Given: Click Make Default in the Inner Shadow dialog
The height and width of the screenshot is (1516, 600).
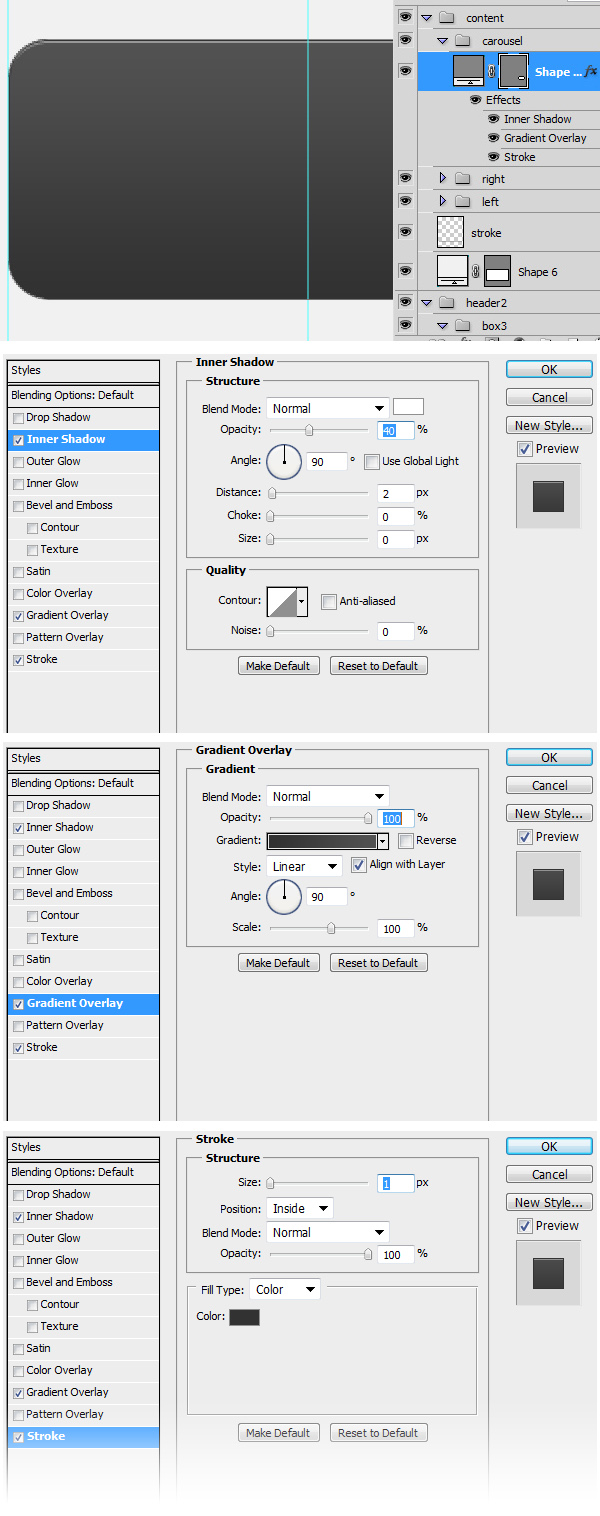Looking at the screenshot, I should 278,666.
